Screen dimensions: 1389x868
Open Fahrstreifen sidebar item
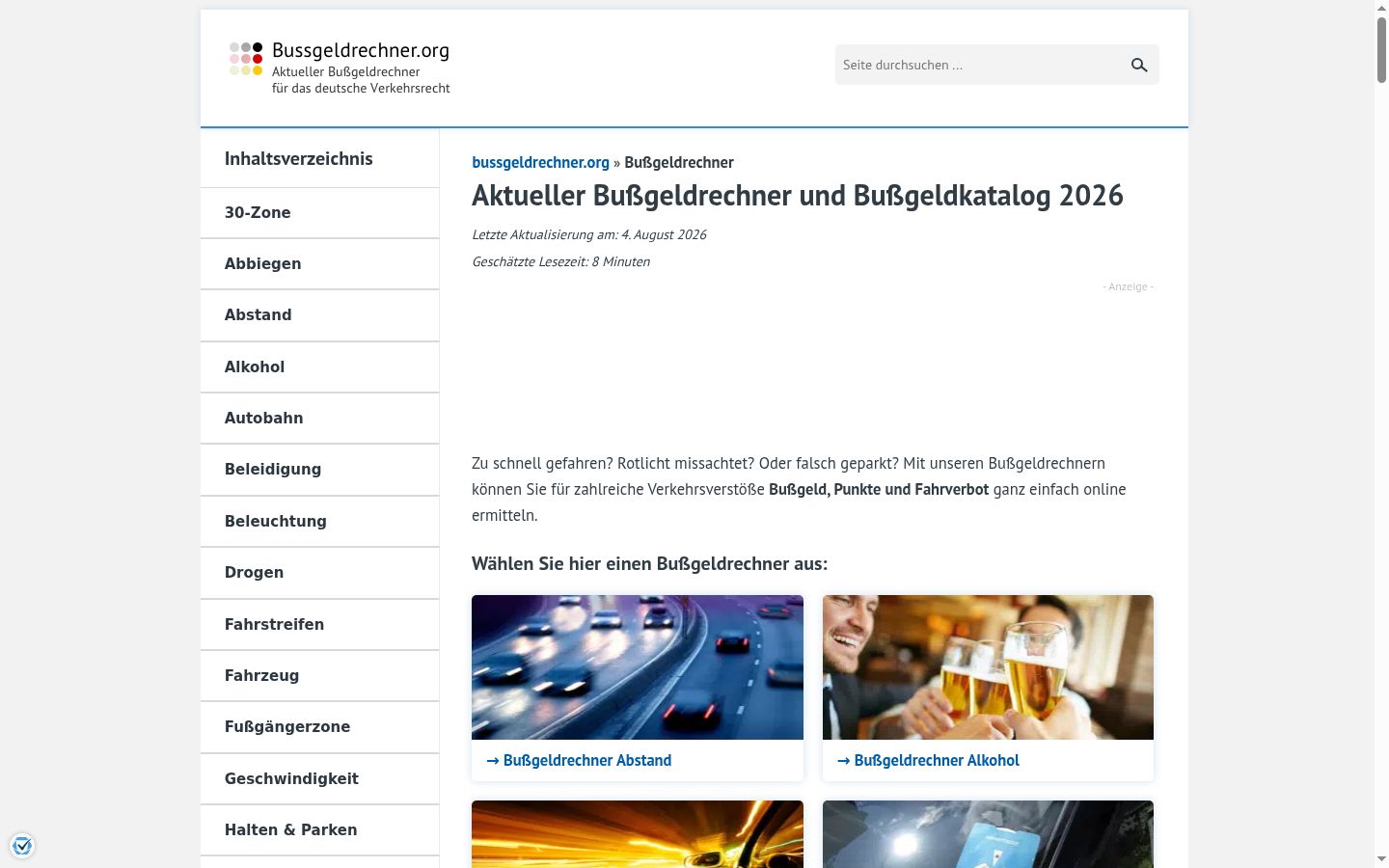coord(319,625)
